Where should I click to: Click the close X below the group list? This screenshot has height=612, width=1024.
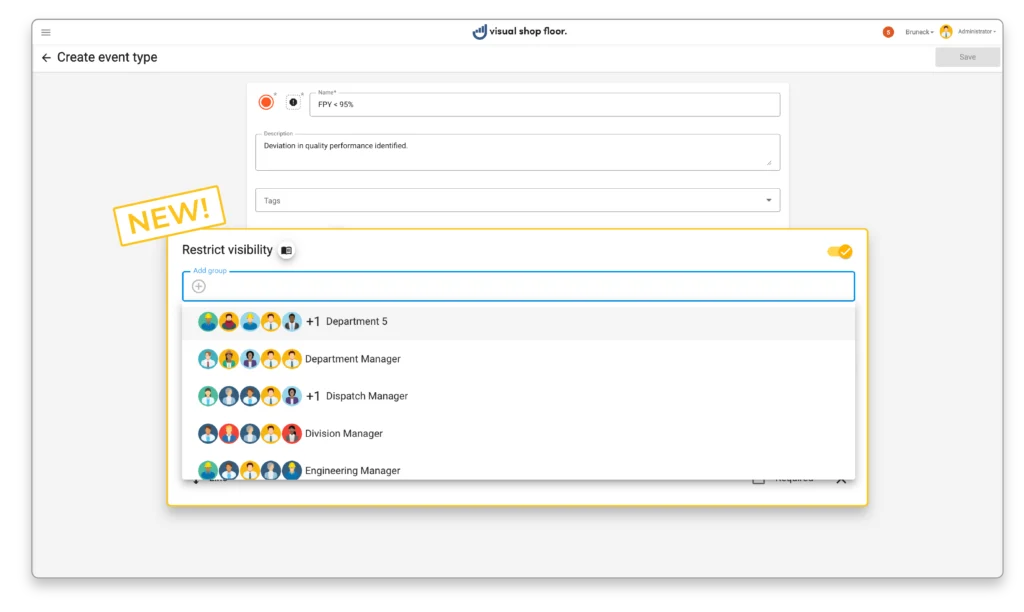tap(841, 480)
